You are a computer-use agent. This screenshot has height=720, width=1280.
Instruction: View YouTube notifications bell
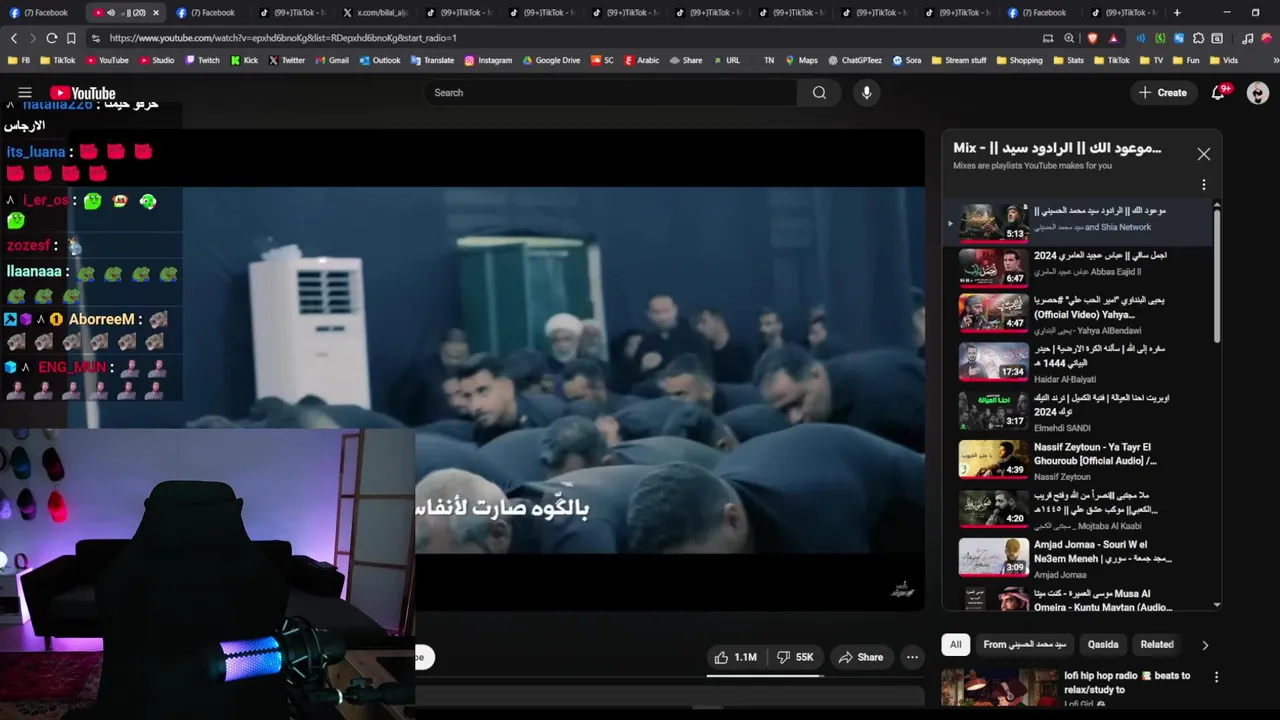[1218, 93]
